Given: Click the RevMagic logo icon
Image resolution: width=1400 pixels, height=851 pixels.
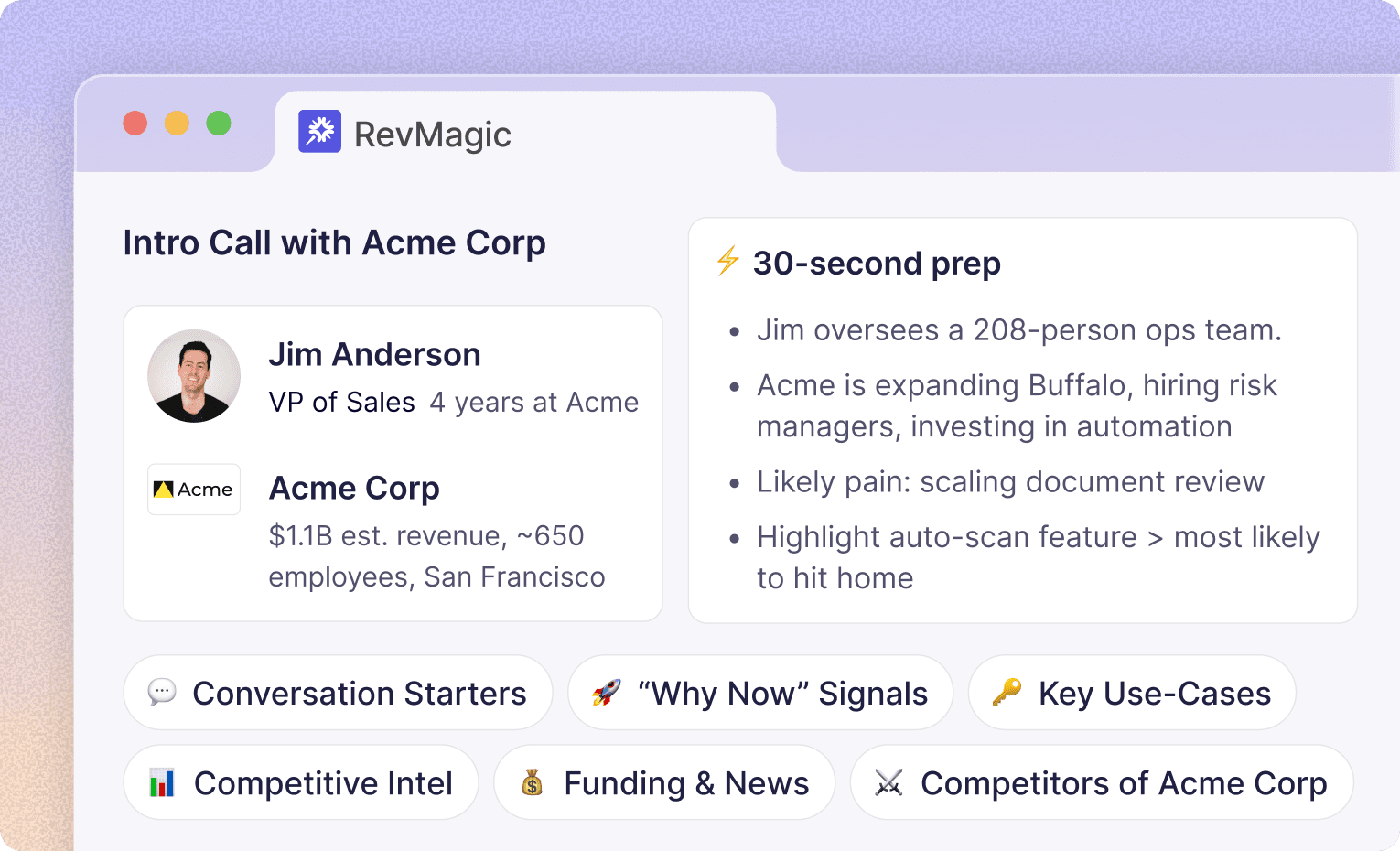Looking at the screenshot, I should point(318,132).
